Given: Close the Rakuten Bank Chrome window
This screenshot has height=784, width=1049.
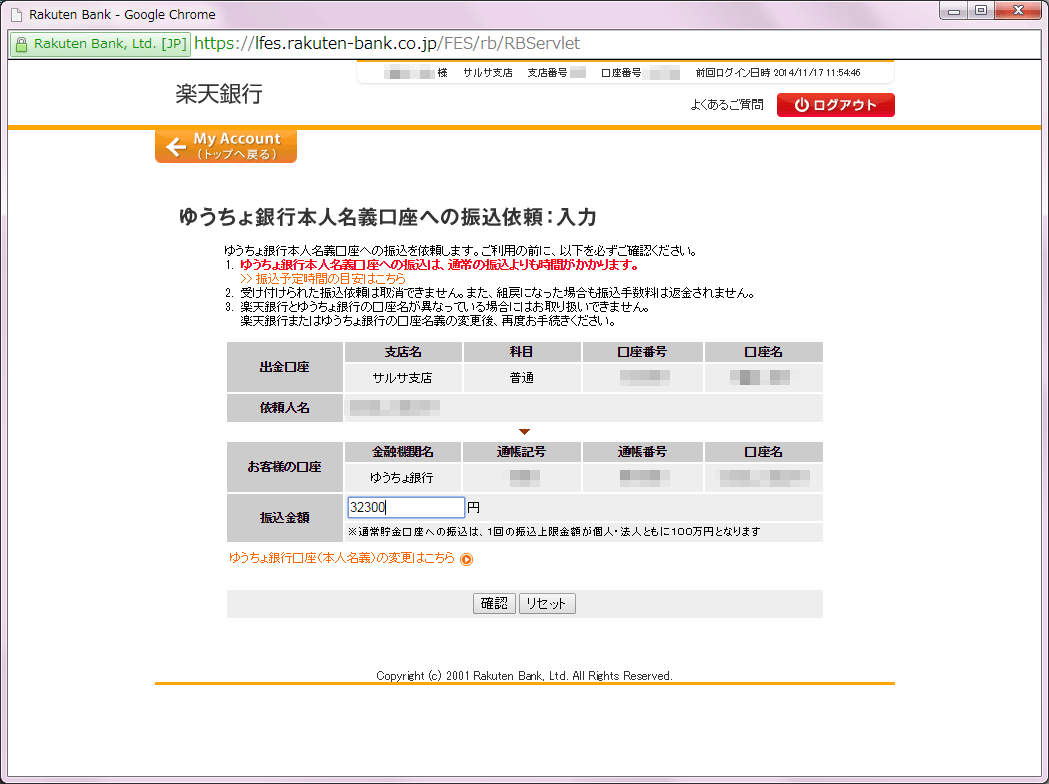Looking at the screenshot, I should [1018, 10].
